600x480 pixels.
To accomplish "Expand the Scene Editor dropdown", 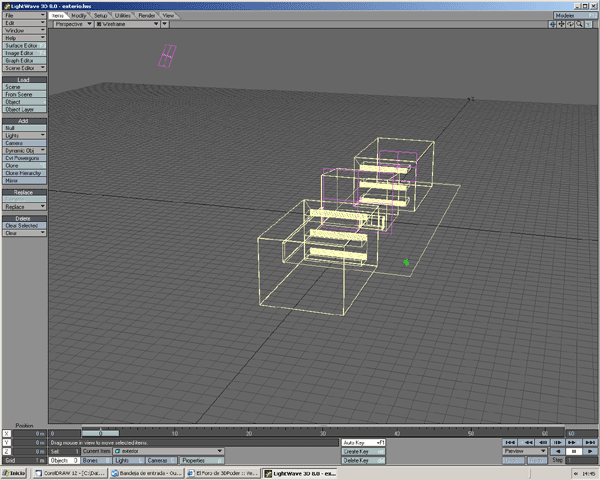I will coord(24,68).
